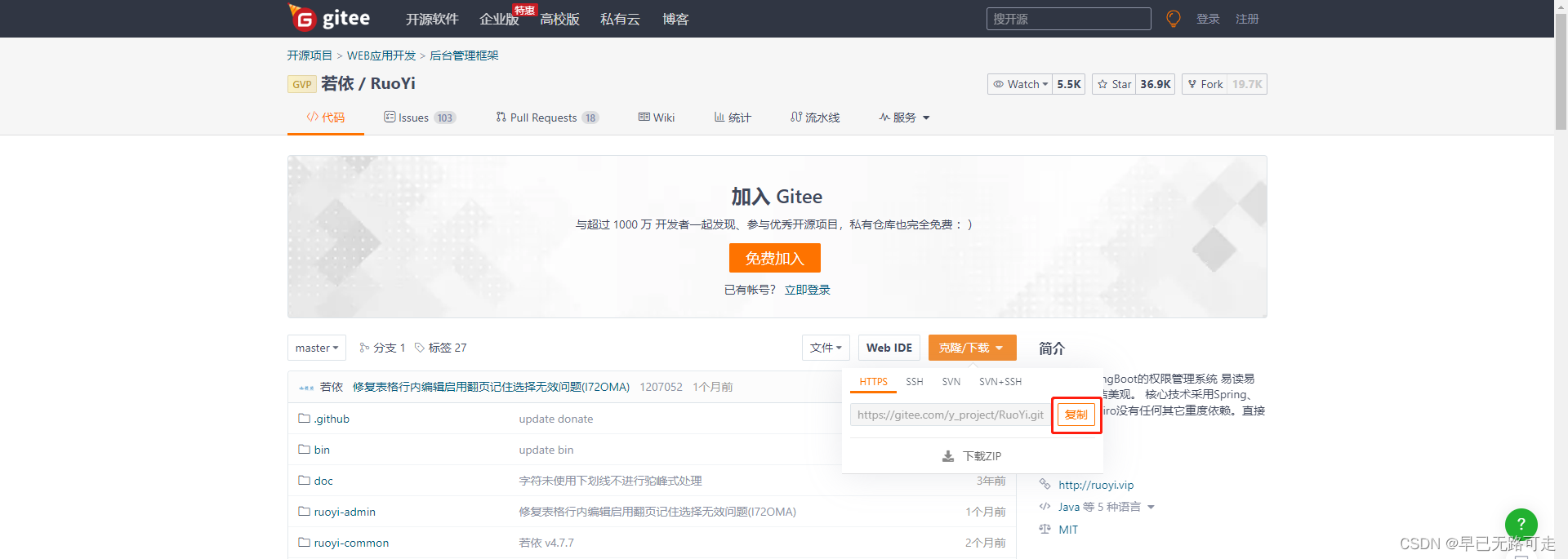Open the 统计 tab
Screen dimensions: 1568x559
[733, 118]
